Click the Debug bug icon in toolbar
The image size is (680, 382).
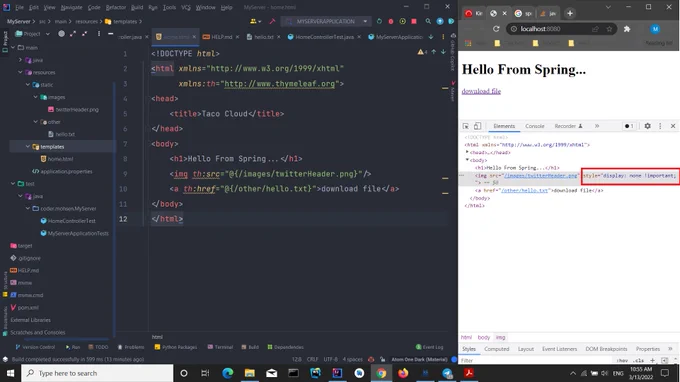(391, 21)
